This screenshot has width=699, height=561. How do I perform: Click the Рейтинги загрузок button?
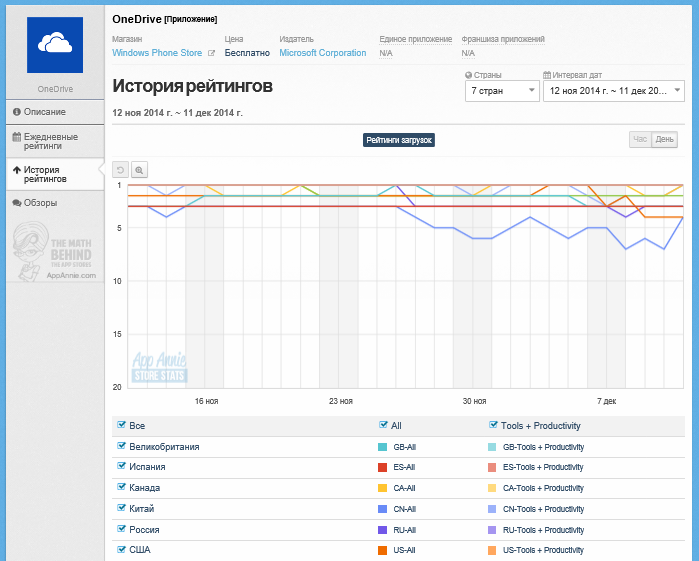399,140
